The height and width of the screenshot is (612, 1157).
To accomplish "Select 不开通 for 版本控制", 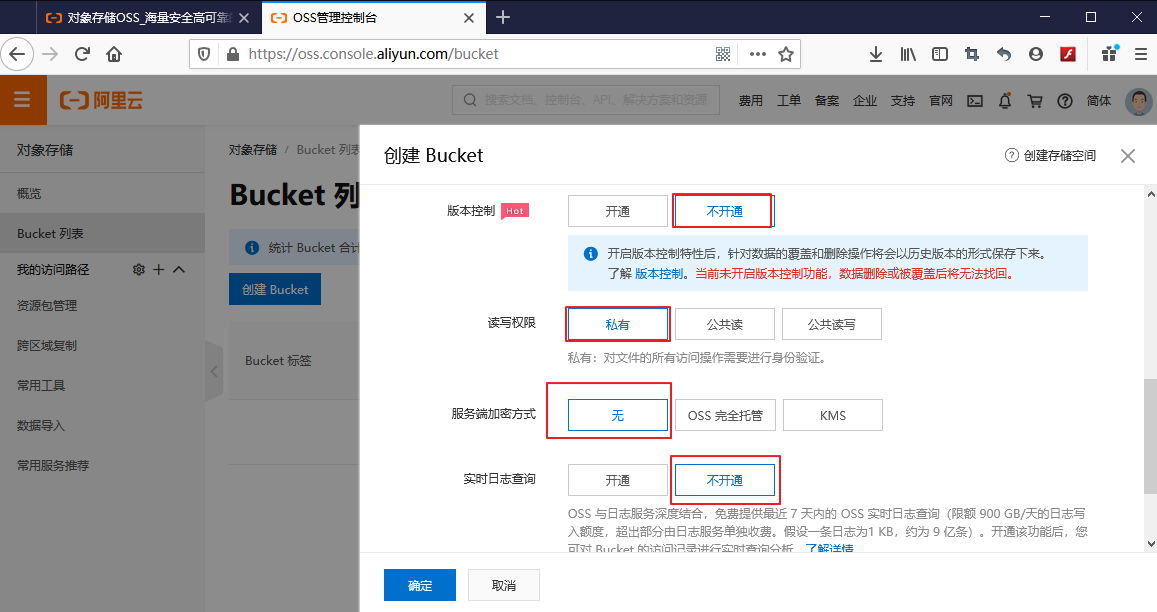I will coord(724,211).
